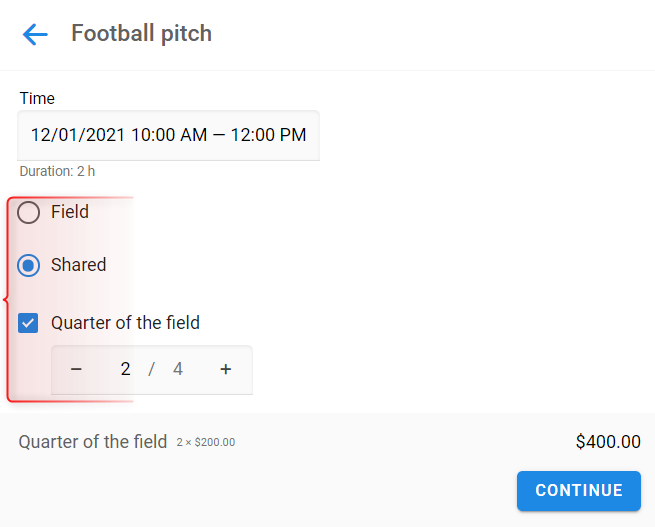Image resolution: width=655 pixels, height=527 pixels.
Task: Select the Shared radio button
Action: tap(28, 265)
